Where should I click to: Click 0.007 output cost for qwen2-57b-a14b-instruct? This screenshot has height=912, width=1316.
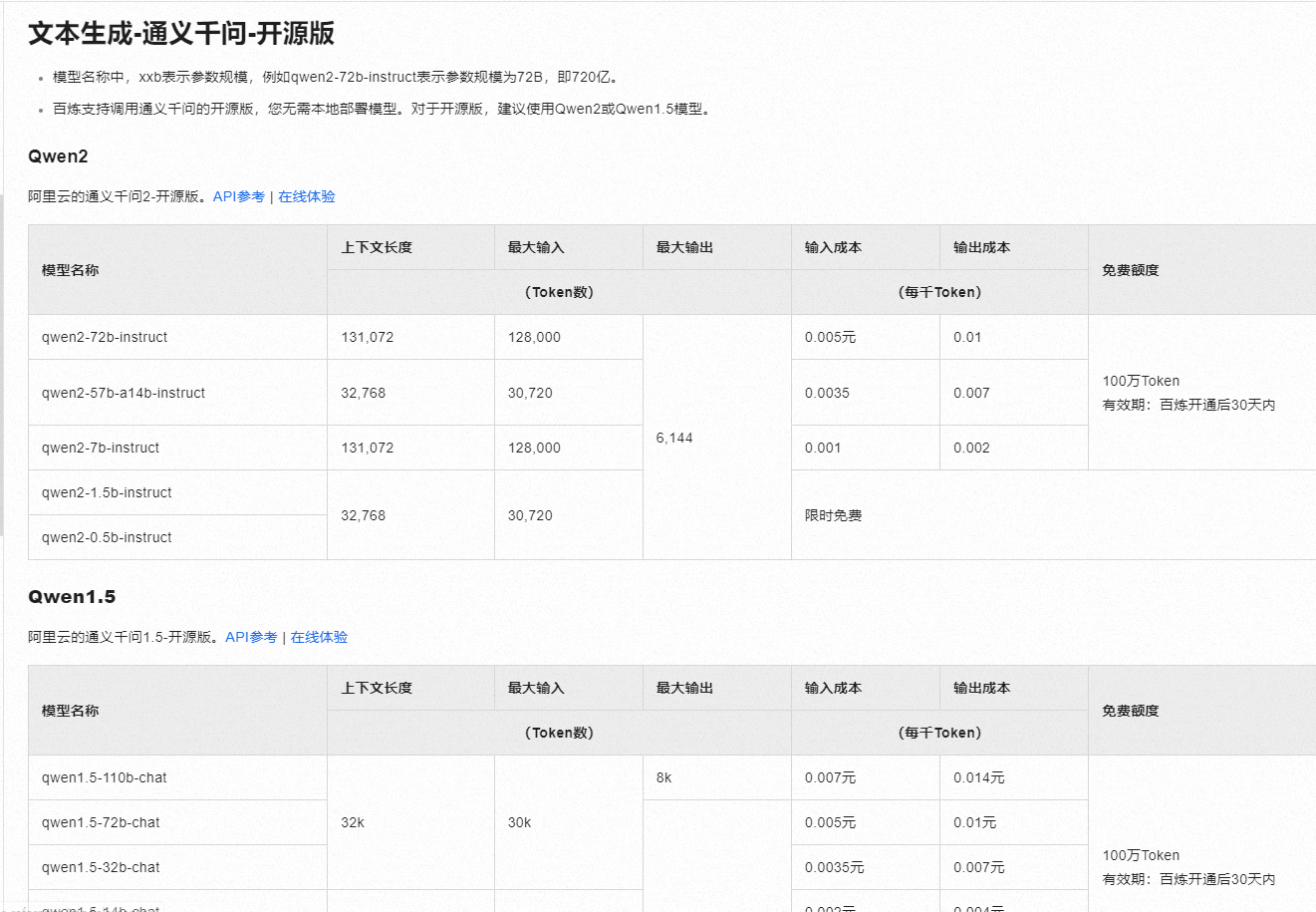click(x=971, y=393)
